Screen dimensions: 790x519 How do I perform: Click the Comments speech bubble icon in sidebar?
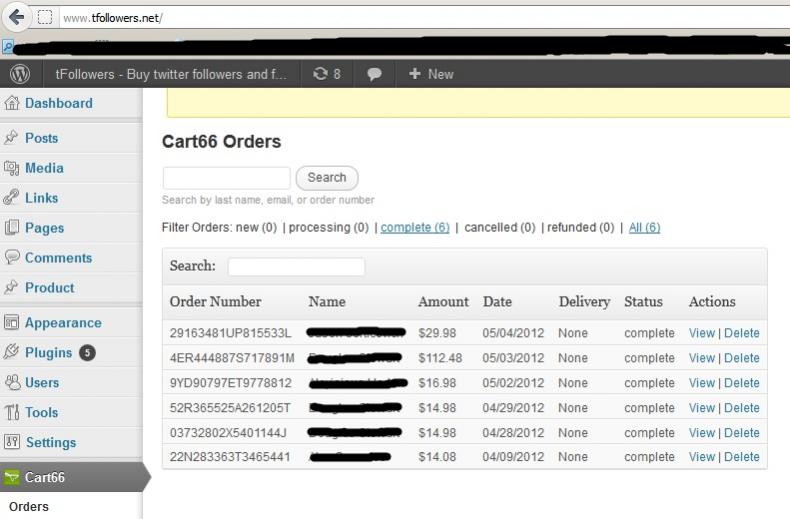click(12, 257)
